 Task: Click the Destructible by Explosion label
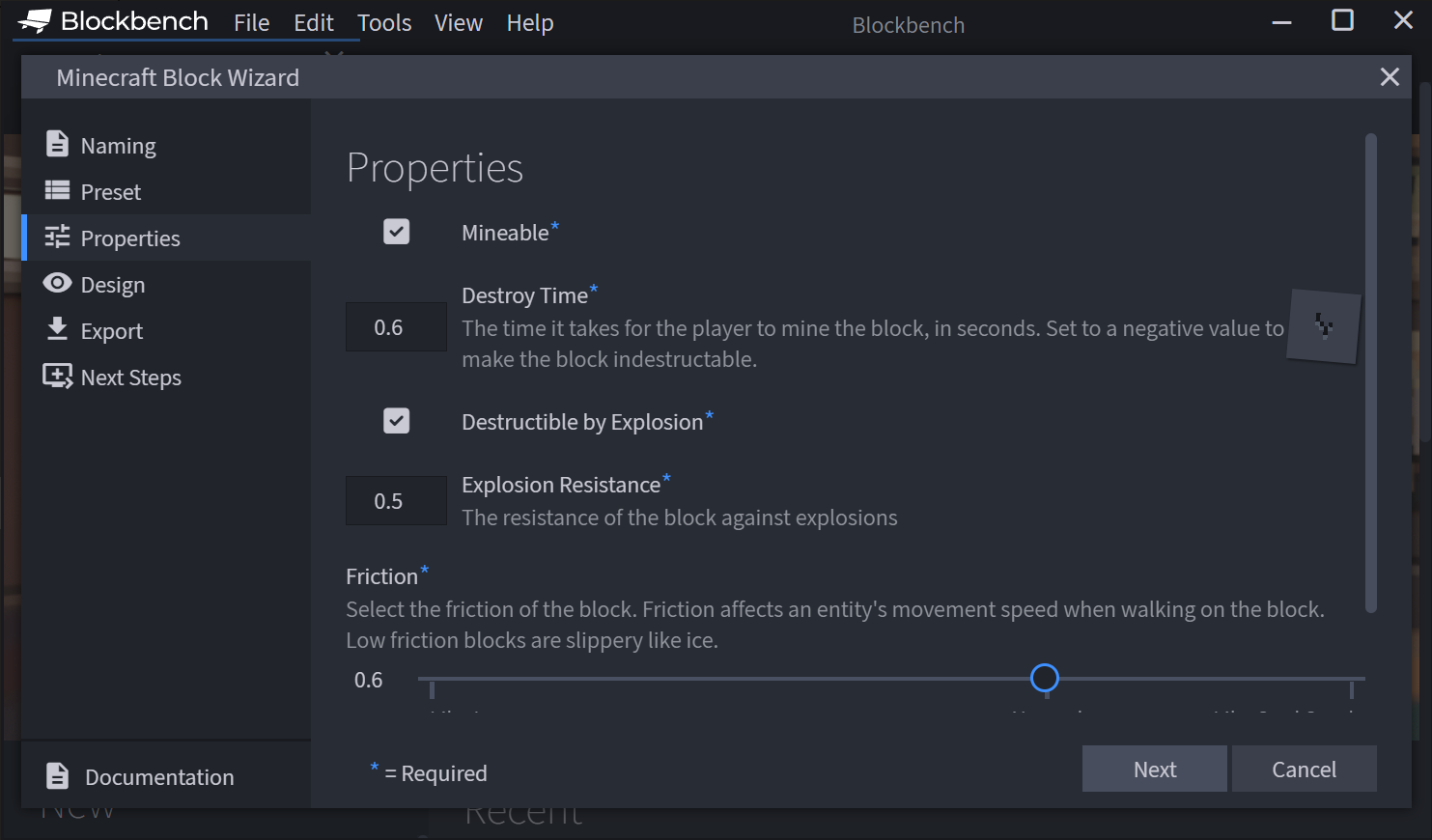tap(582, 422)
